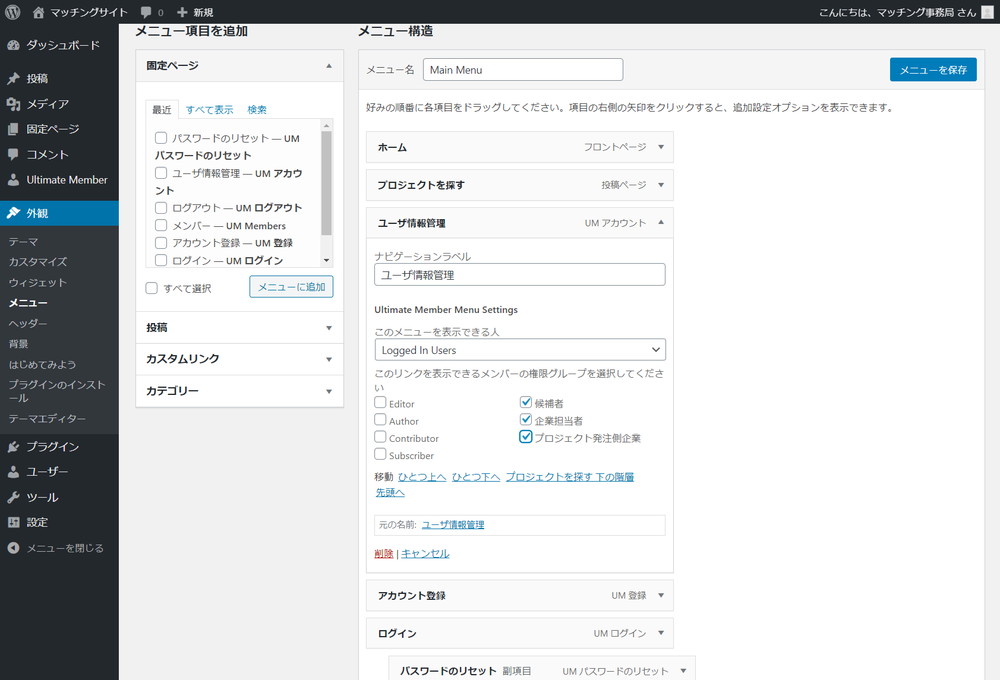Open 設定 icon in sidebar
Image resolution: width=1000 pixels, height=680 pixels.
pos(13,522)
